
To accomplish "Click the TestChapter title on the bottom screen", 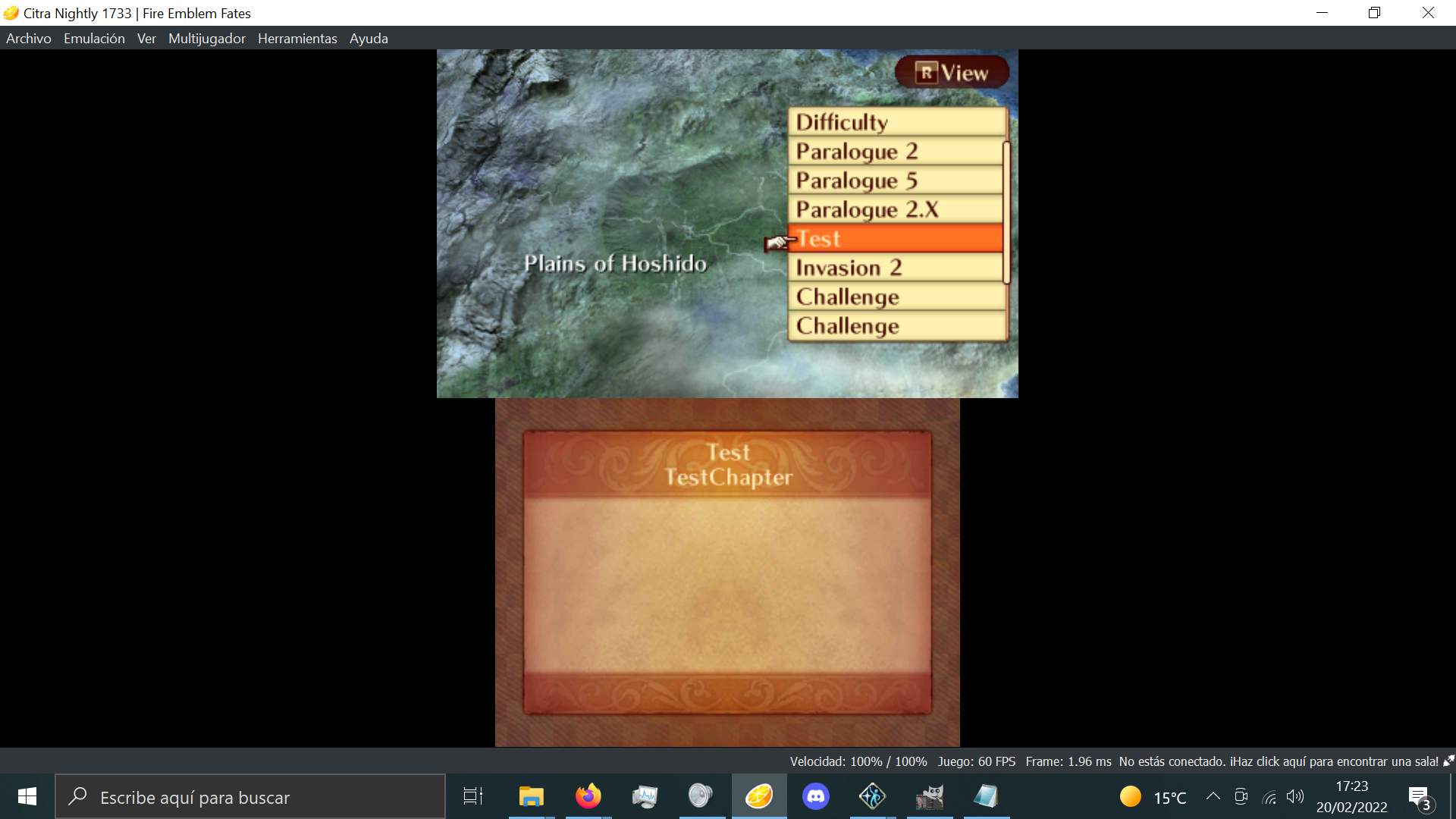I will [728, 477].
